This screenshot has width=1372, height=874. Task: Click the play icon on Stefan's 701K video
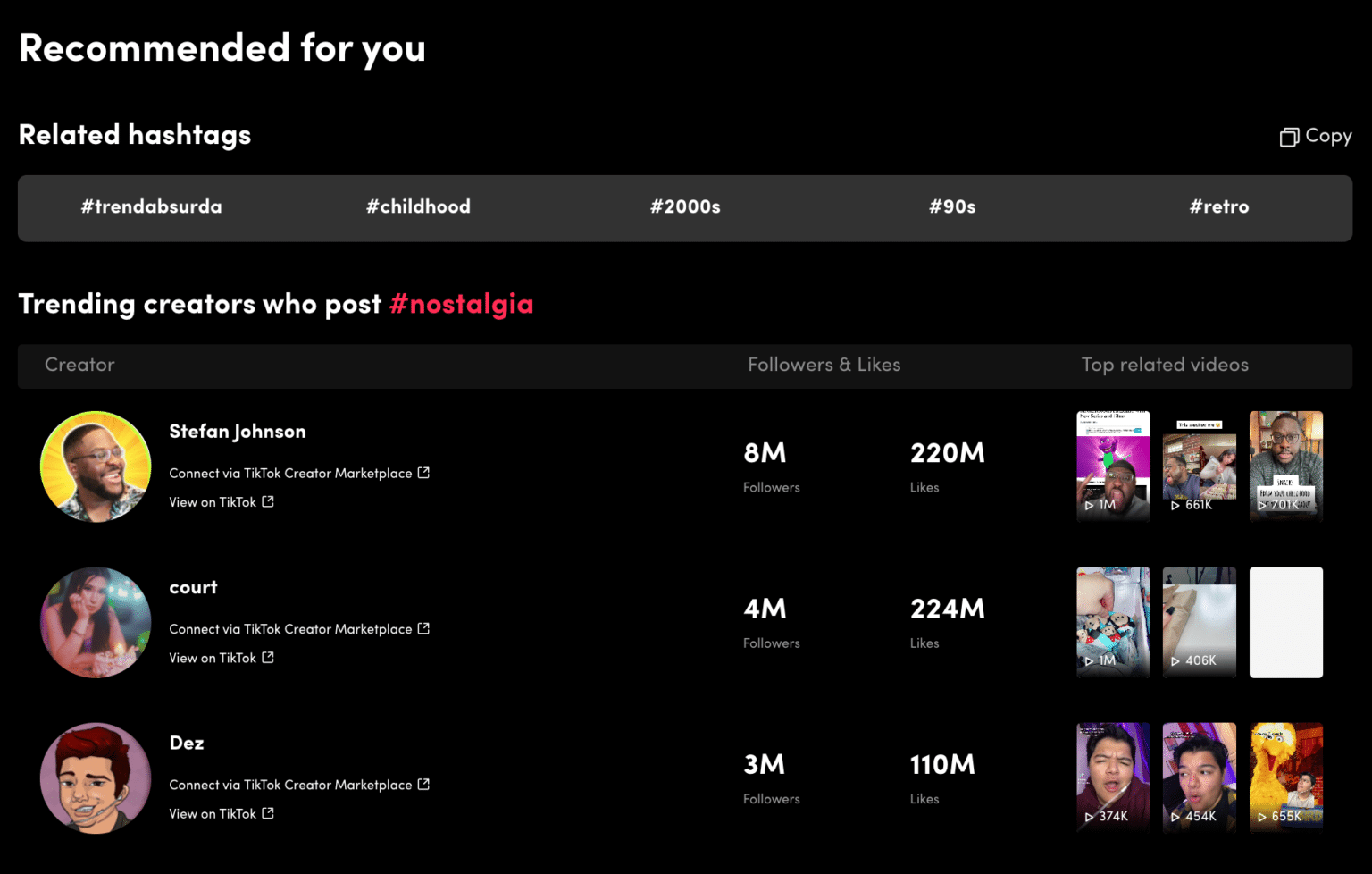point(1262,505)
